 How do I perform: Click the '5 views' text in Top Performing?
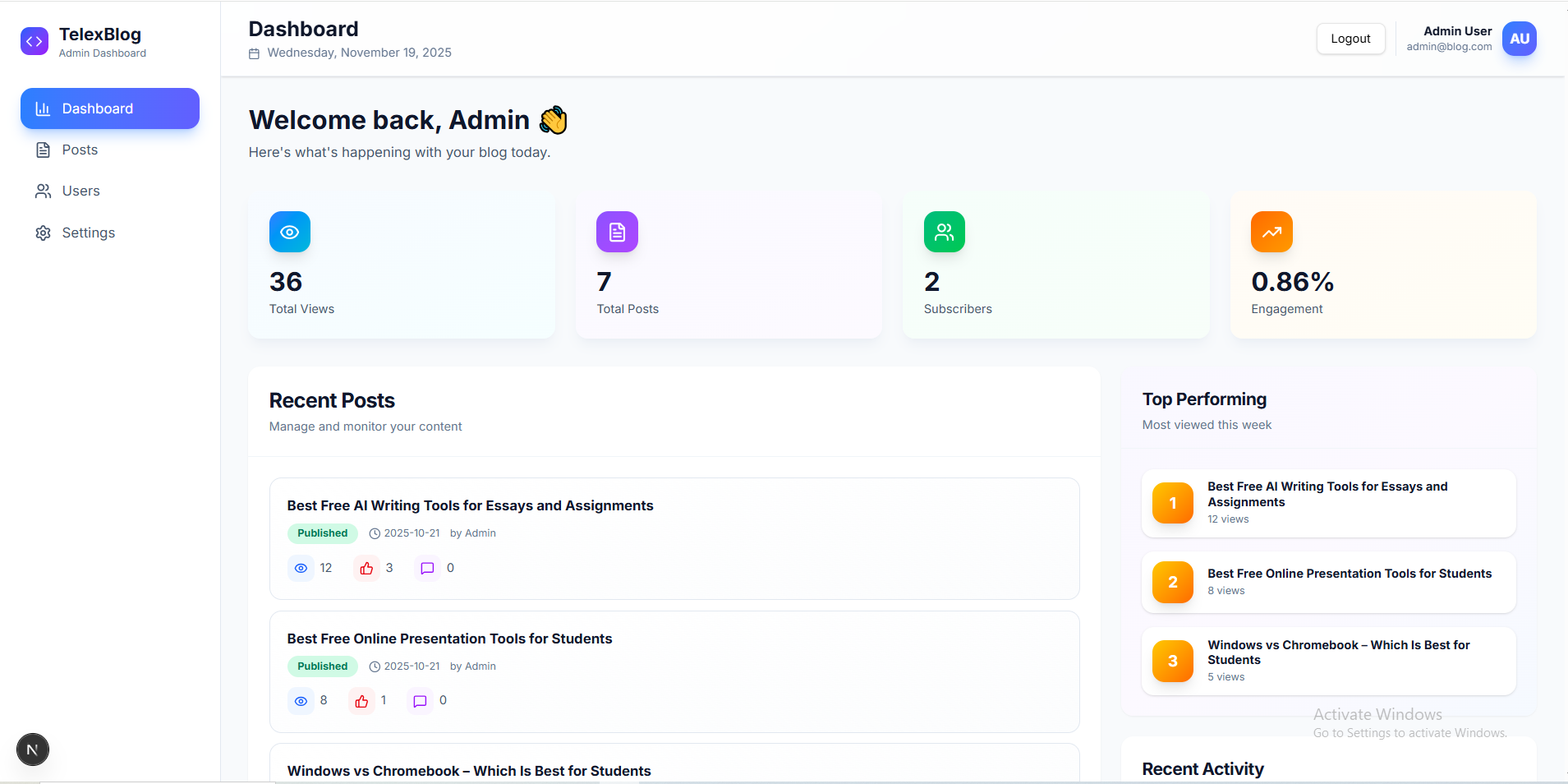point(1225,677)
